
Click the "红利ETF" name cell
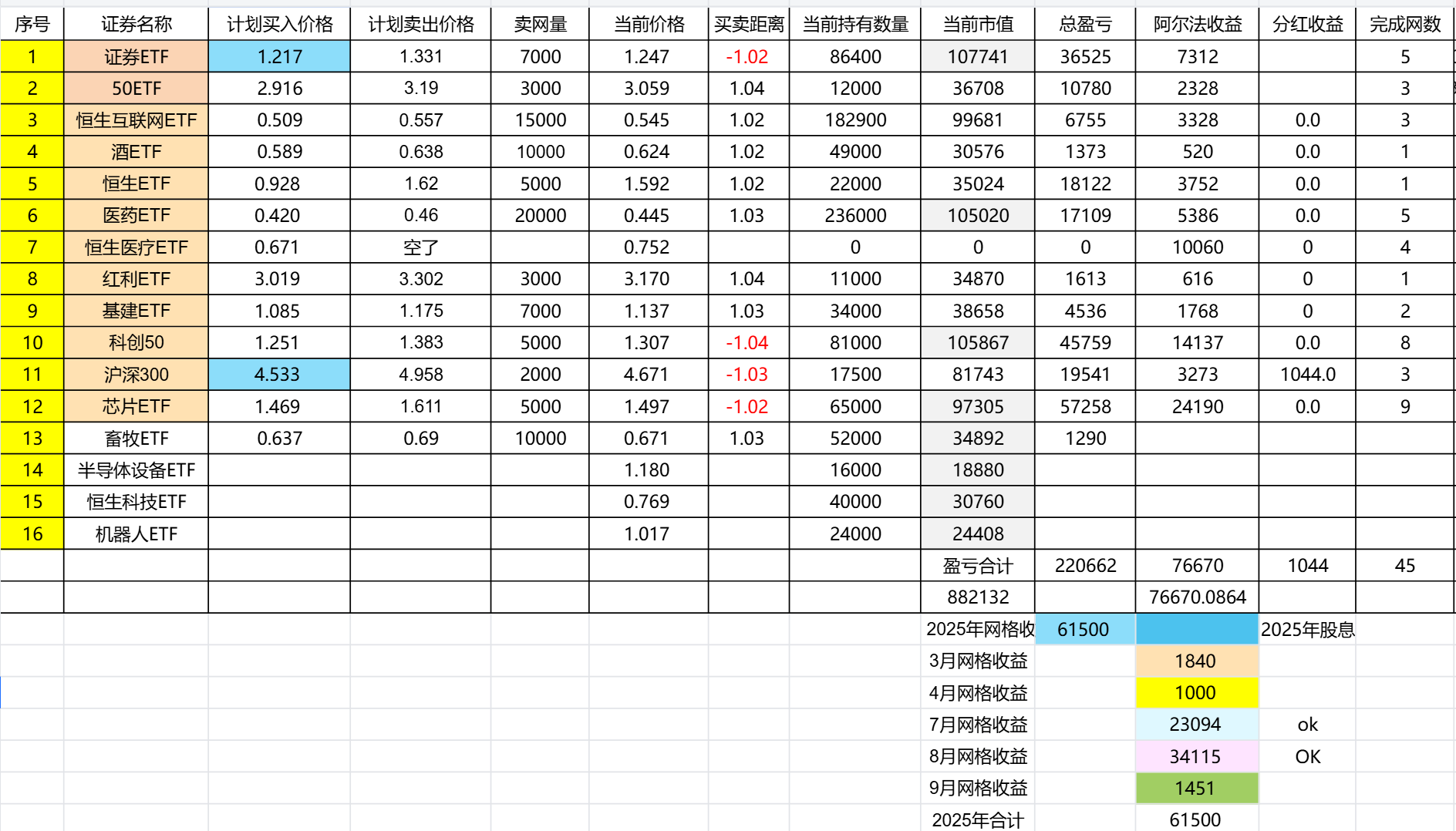136,279
